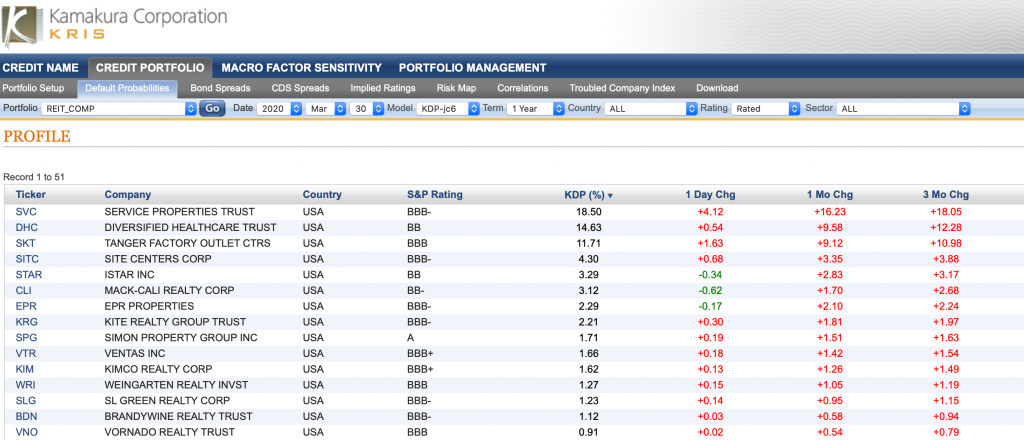Click the Kamakura Corporation KRIS logo
Viewport: 1024px width, 440px height.
[x=115, y=25]
